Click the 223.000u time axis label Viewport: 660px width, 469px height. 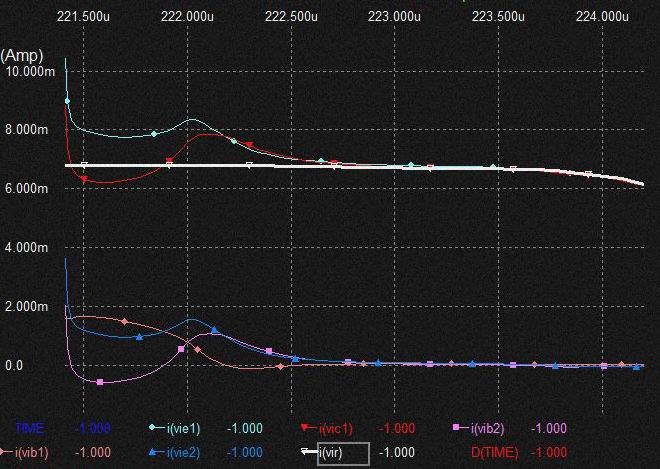[394, 16]
